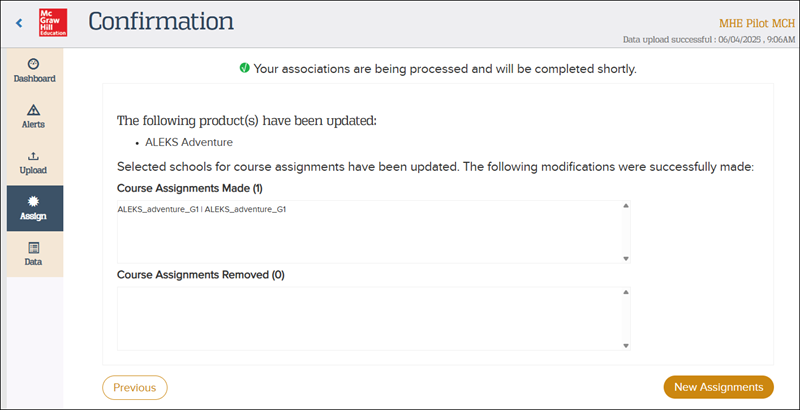Switch to the Alerts menu label
This screenshot has width=800, height=410.
pyautogui.click(x=34, y=124)
